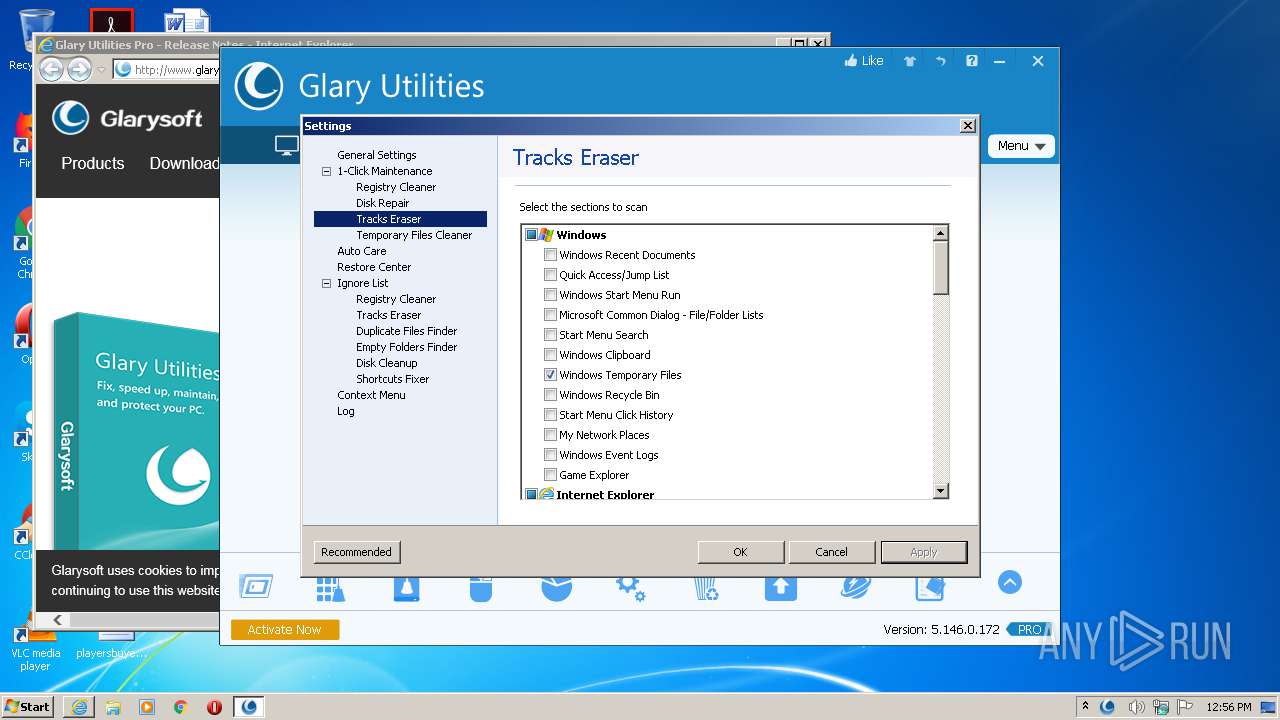The width and height of the screenshot is (1280, 720).
Task: Enable Windows Recycle Bin checkbox
Action: tap(550, 395)
